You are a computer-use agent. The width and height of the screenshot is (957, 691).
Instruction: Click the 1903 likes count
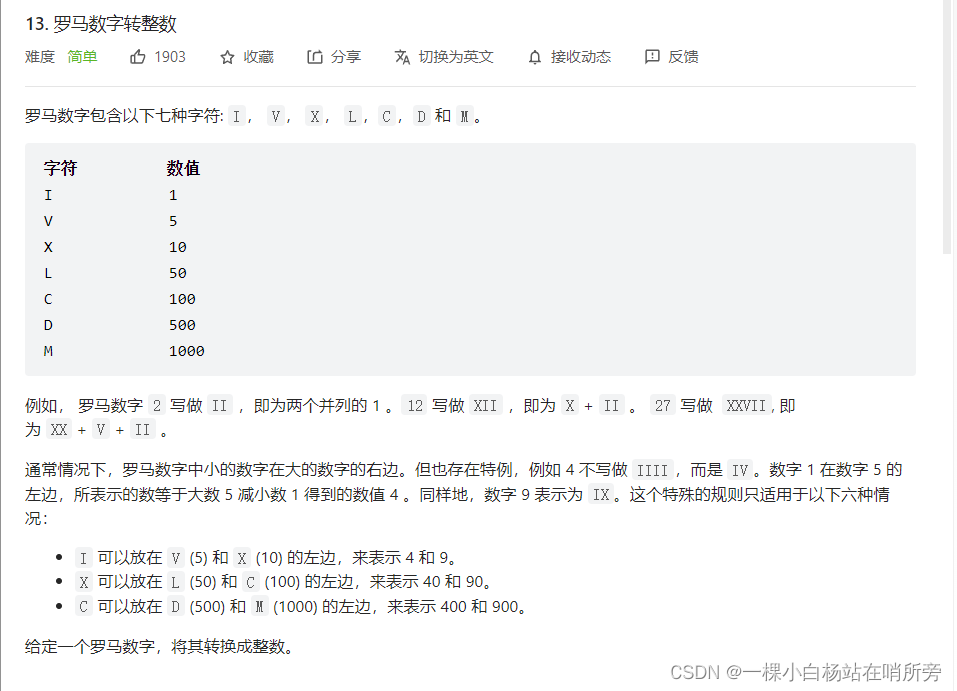click(x=170, y=57)
